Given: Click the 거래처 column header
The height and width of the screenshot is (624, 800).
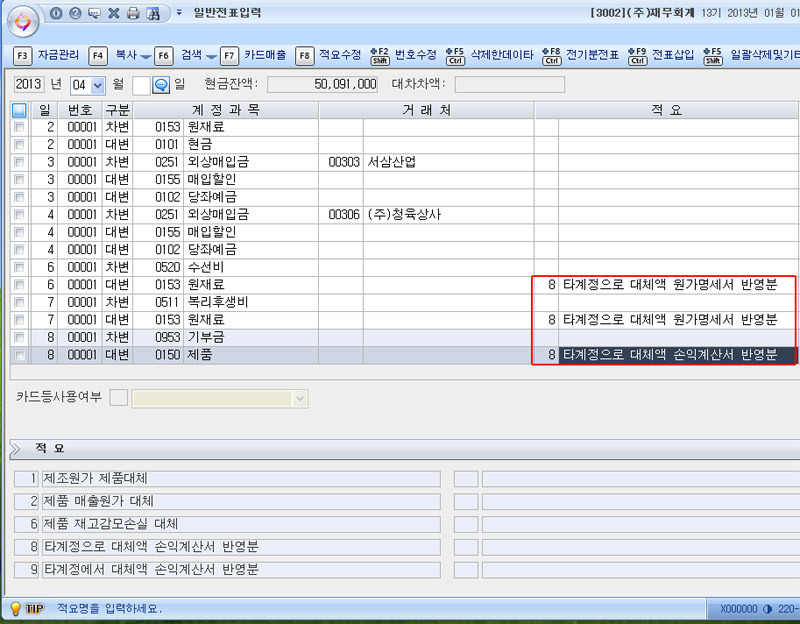Looking at the screenshot, I should (x=427, y=110).
